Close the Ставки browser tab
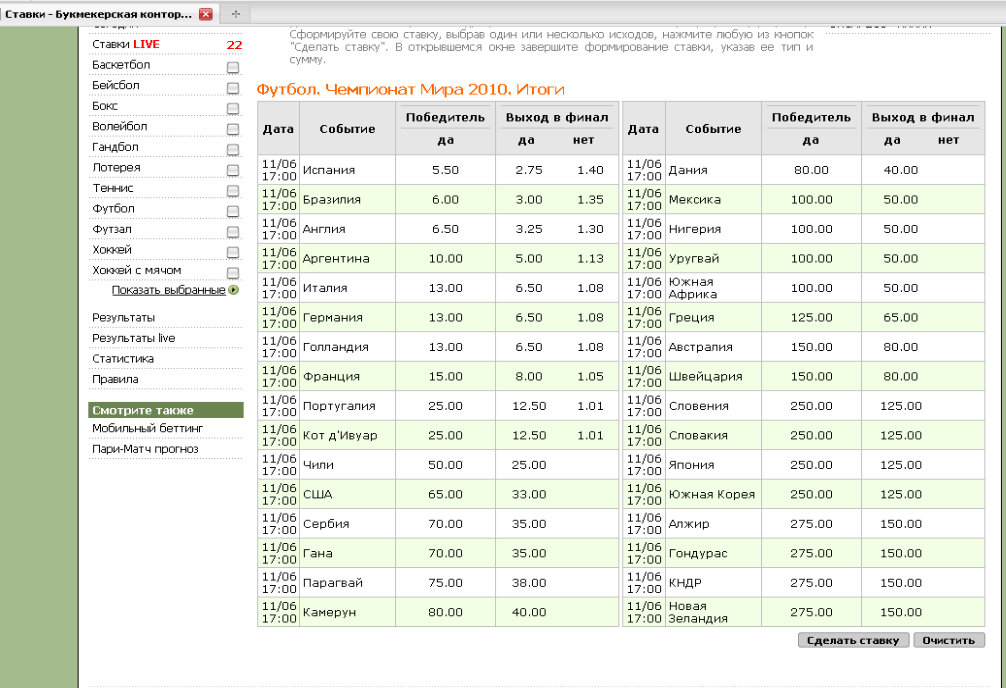The image size is (1006, 688). point(206,14)
